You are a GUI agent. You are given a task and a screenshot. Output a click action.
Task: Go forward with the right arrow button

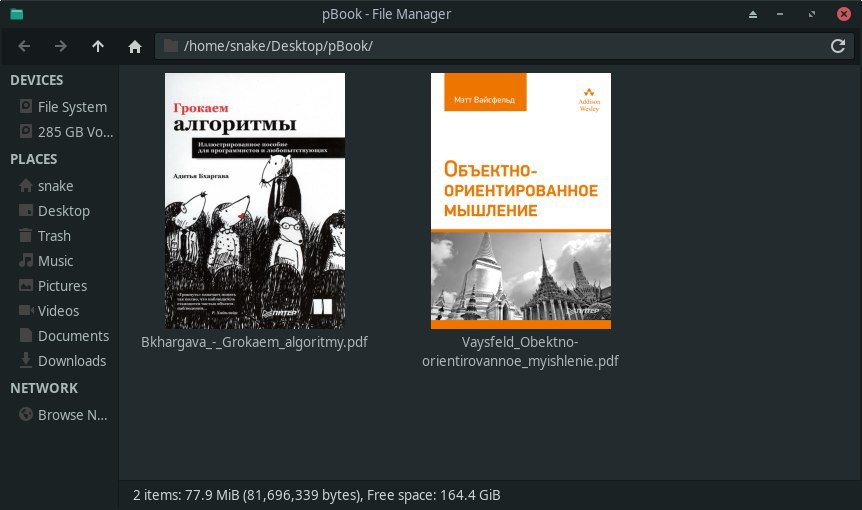pyautogui.click(x=61, y=46)
